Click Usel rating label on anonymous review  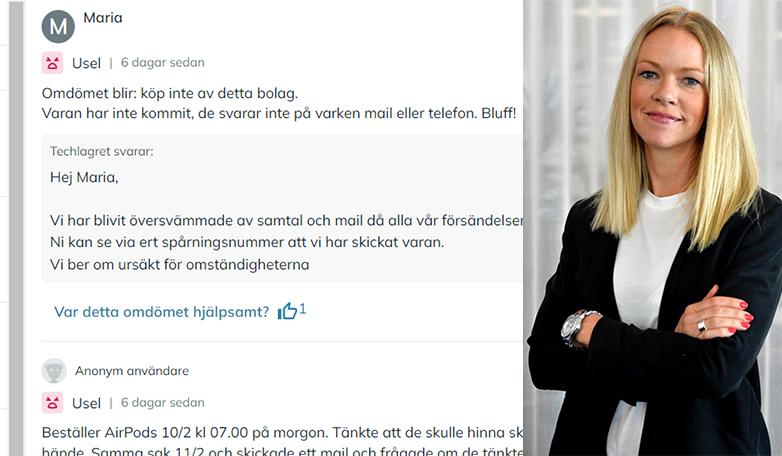[x=86, y=403]
